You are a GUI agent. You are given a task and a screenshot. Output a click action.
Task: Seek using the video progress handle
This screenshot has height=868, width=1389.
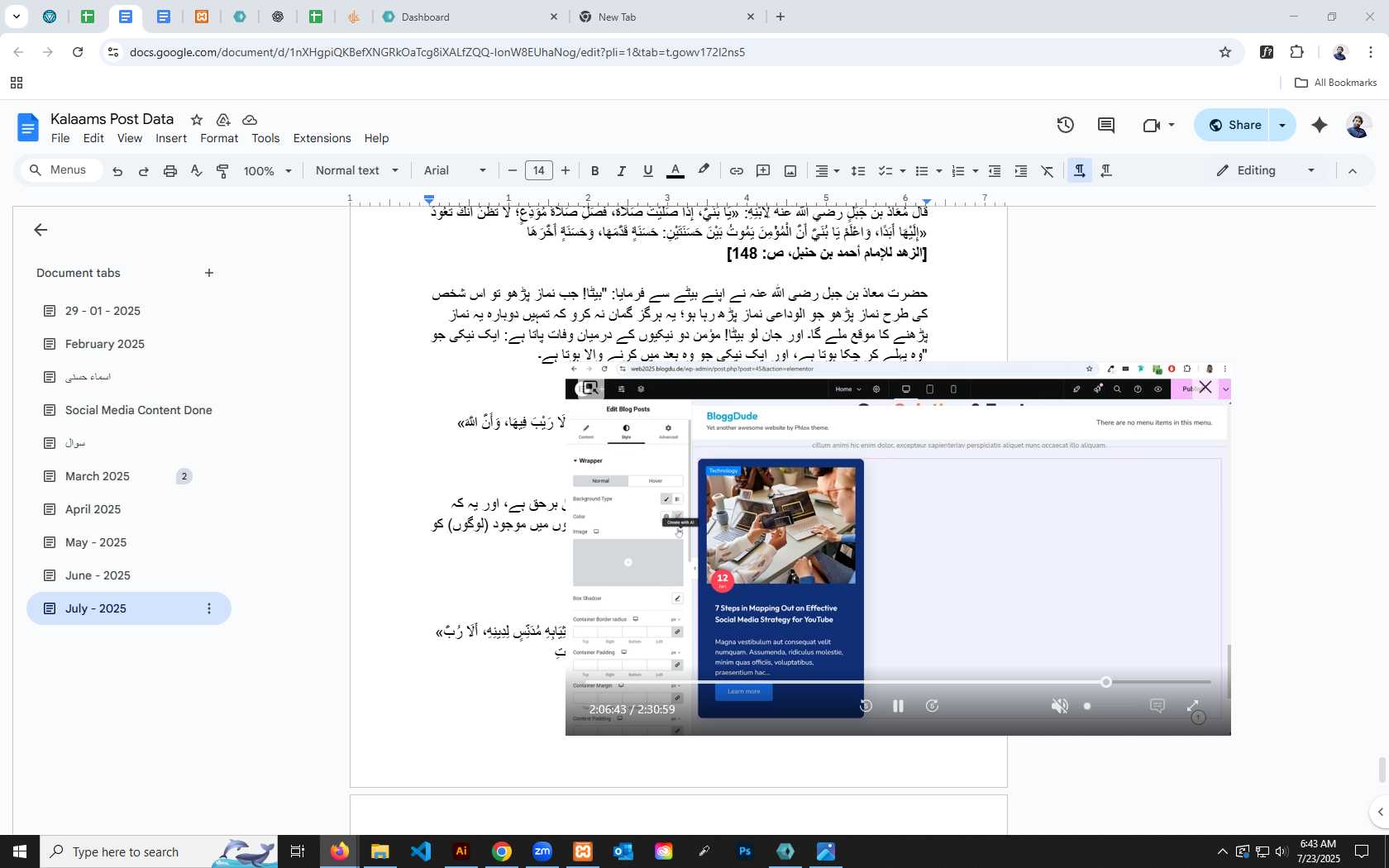pyautogui.click(x=1106, y=682)
